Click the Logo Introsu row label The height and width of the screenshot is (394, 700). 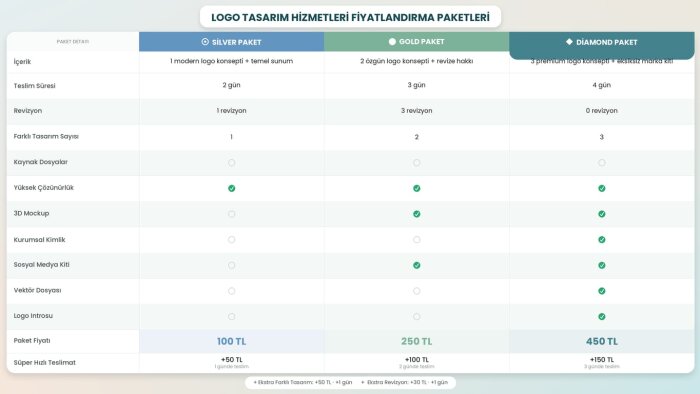point(33,316)
